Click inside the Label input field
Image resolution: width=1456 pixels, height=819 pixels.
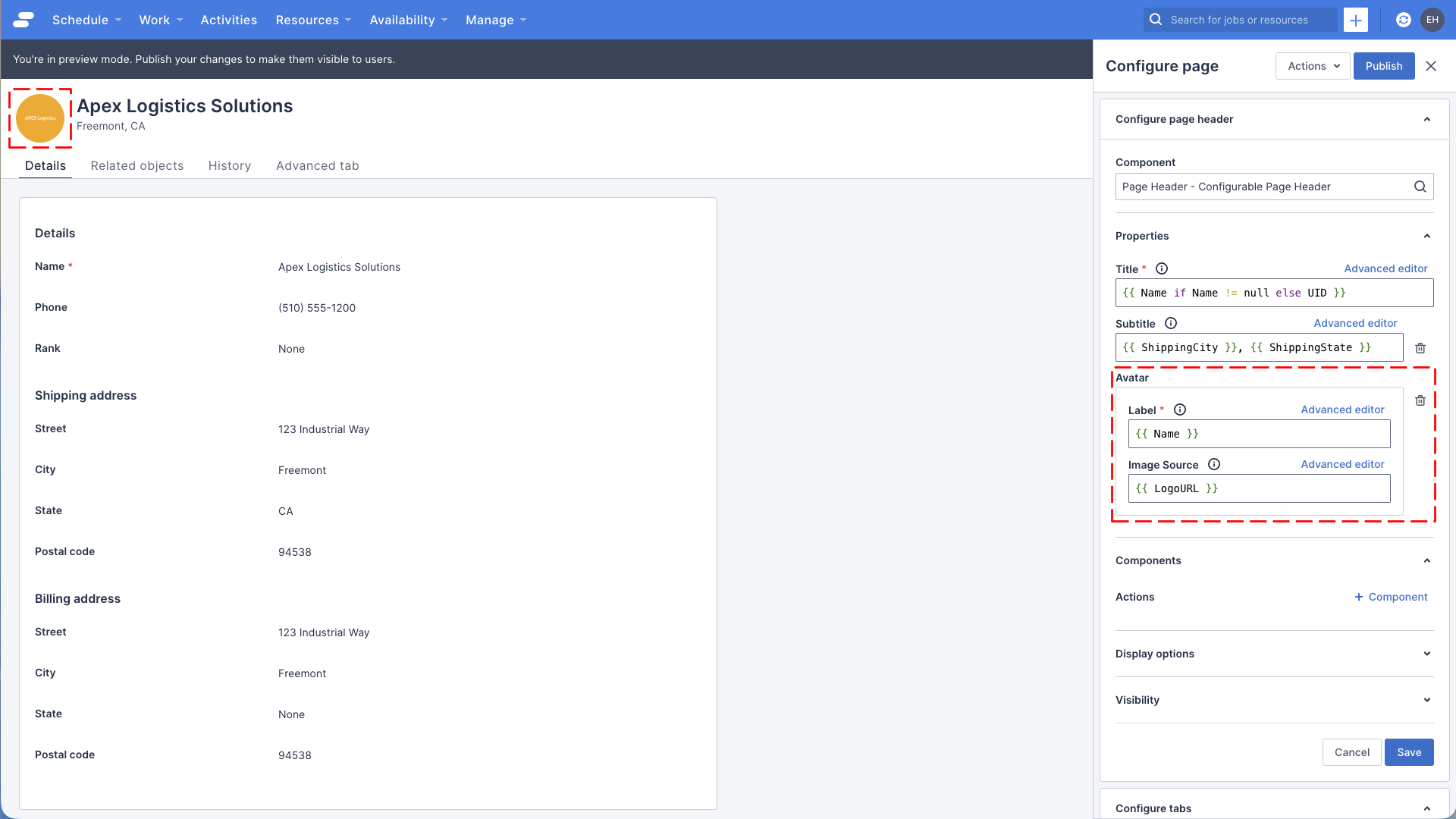click(1259, 434)
